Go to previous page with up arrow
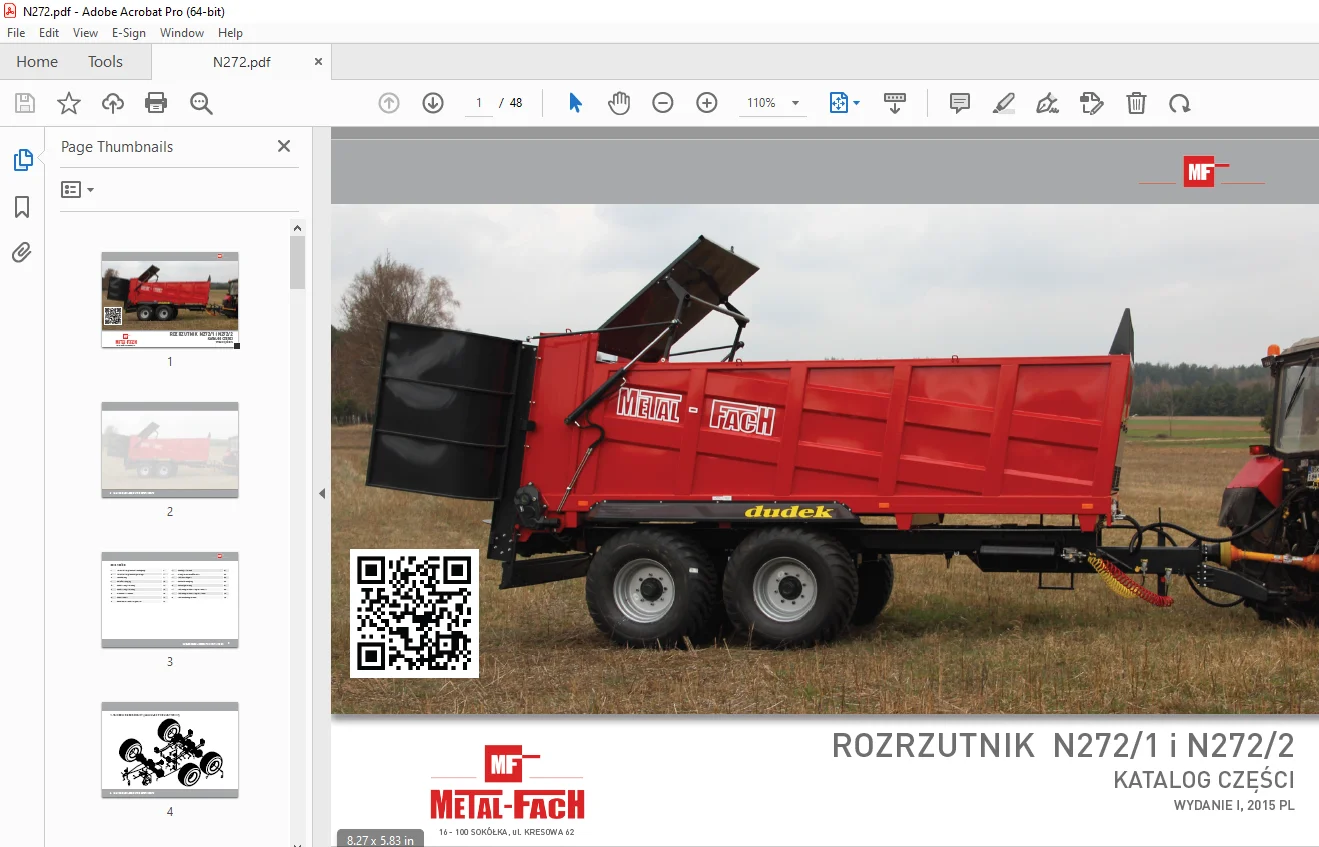1319x847 pixels. pyautogui.click(x=389, y=103)
